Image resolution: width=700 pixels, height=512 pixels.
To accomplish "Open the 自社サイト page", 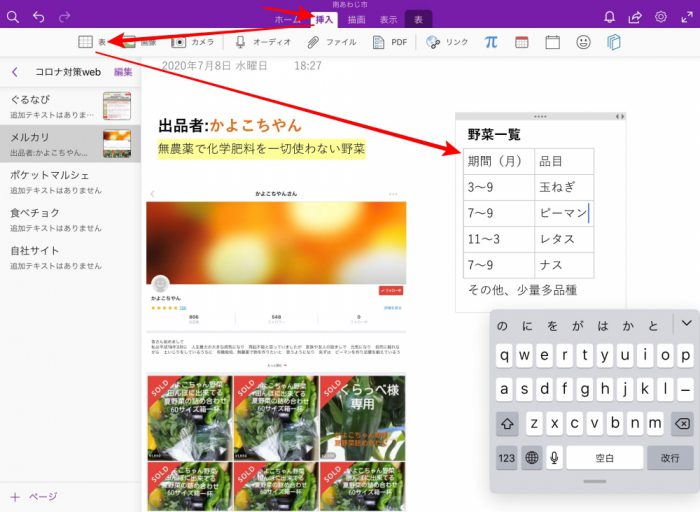I will click(70, 257).
